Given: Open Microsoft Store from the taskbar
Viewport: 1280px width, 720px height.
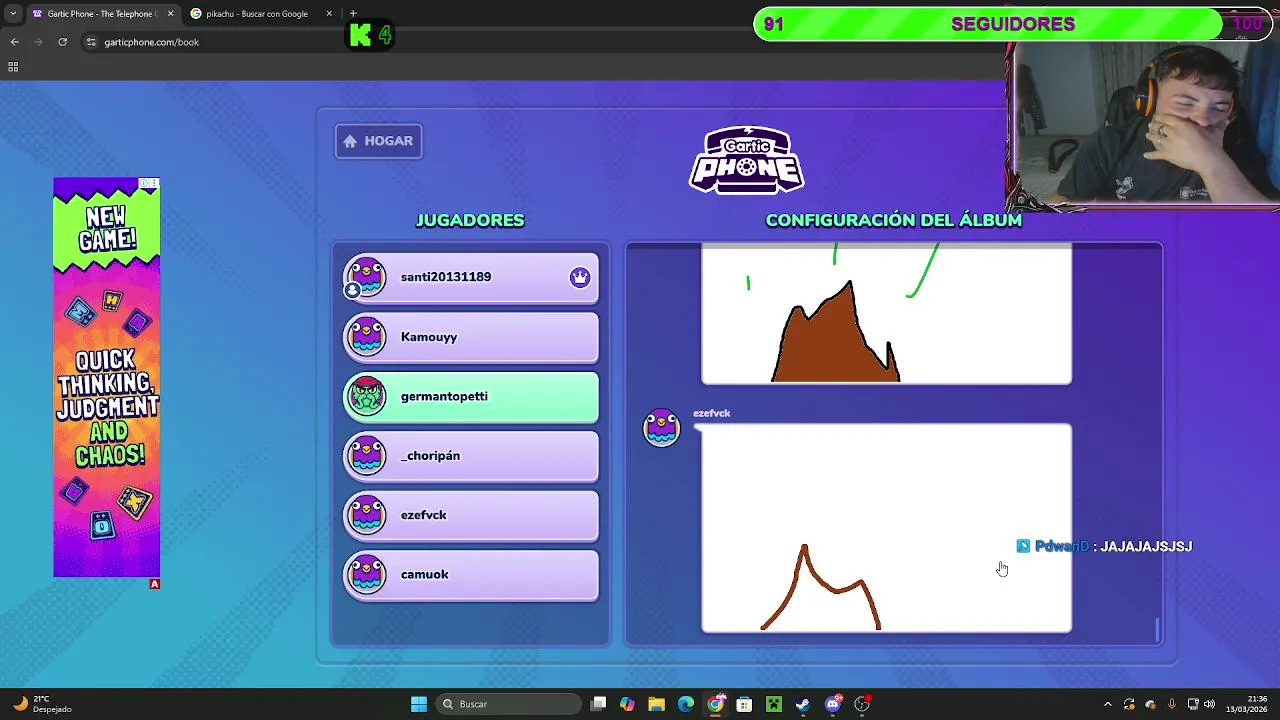Looking at the screenshot, I should click(x=744, y=704).
